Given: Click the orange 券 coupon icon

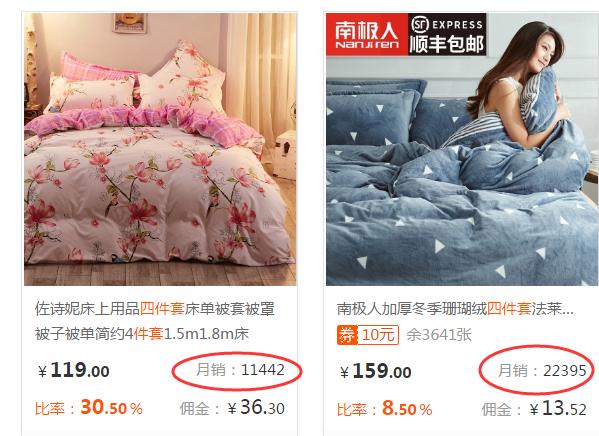Looking at the screenshot, I should (347, 335).
